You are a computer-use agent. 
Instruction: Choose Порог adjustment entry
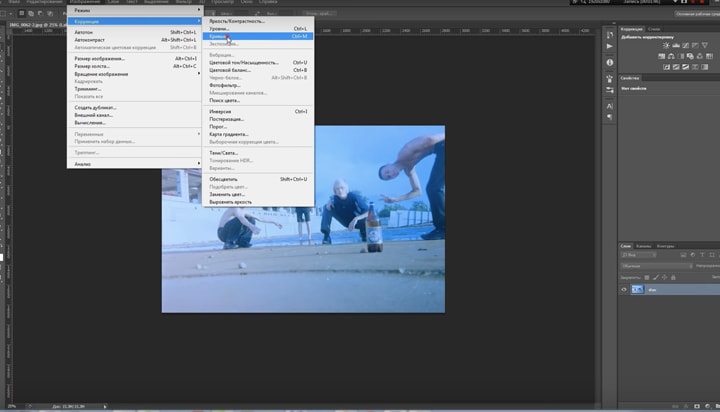(258, 127)
